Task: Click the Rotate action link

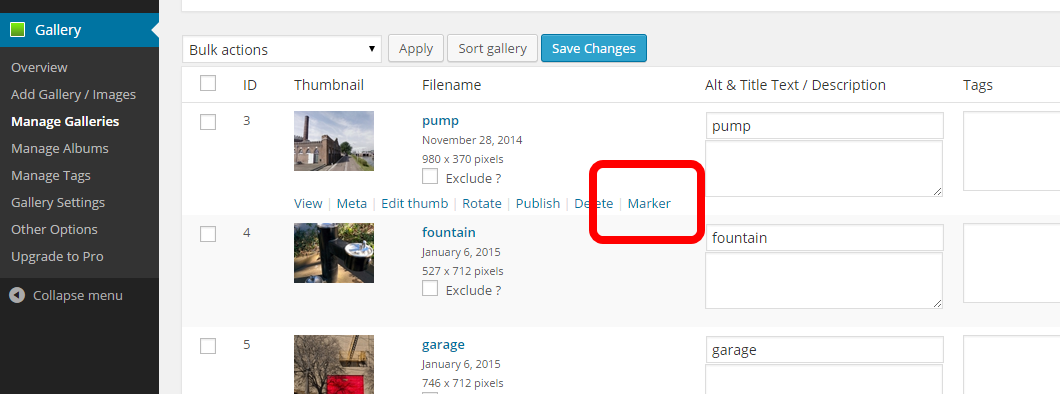Action: tap(482, 203)
